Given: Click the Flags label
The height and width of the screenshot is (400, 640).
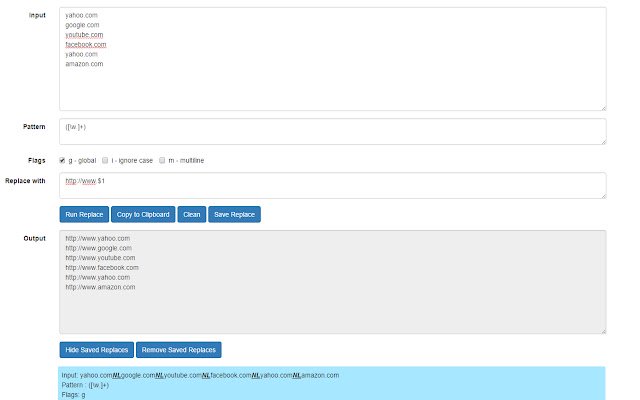Looking at the screenshot, I should (x=37, y=160).
